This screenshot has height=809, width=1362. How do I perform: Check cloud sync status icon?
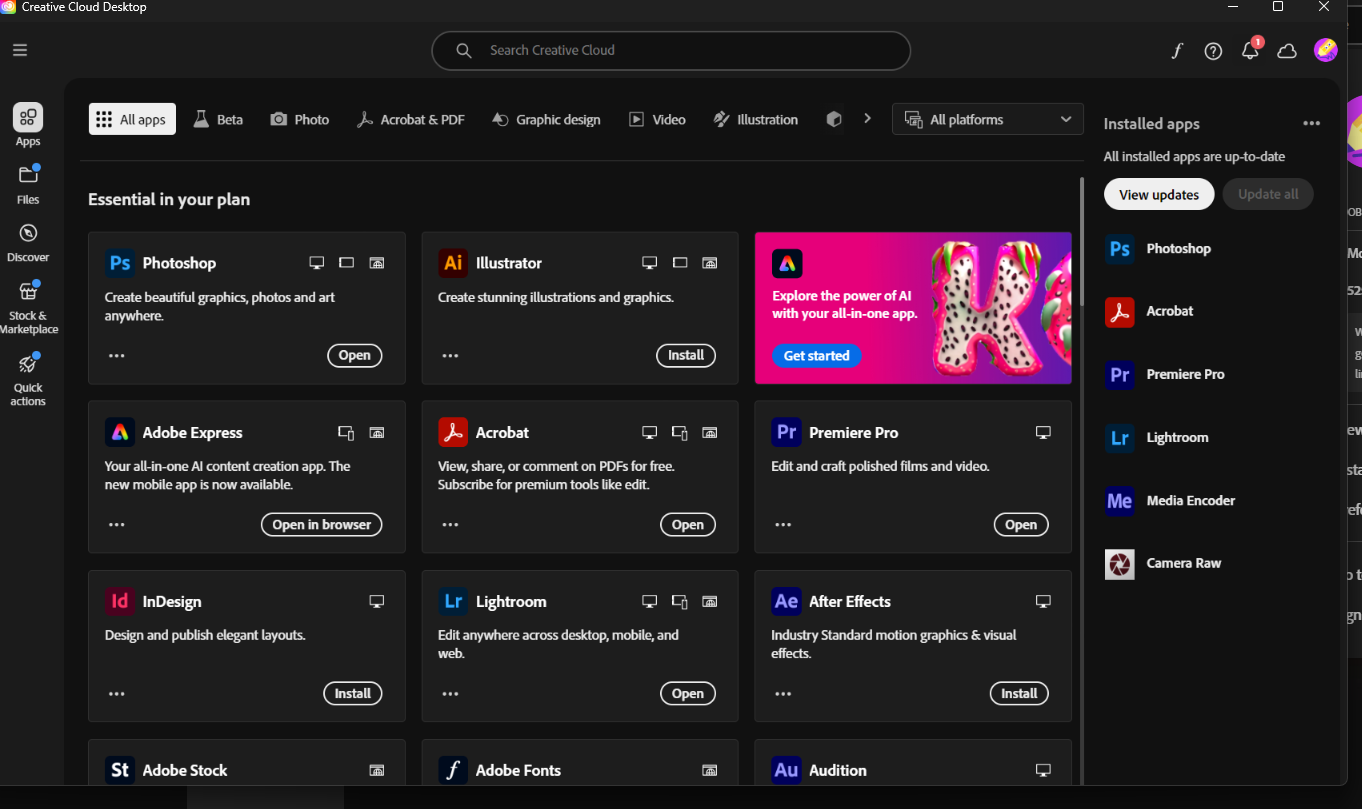click(1287, 51)
